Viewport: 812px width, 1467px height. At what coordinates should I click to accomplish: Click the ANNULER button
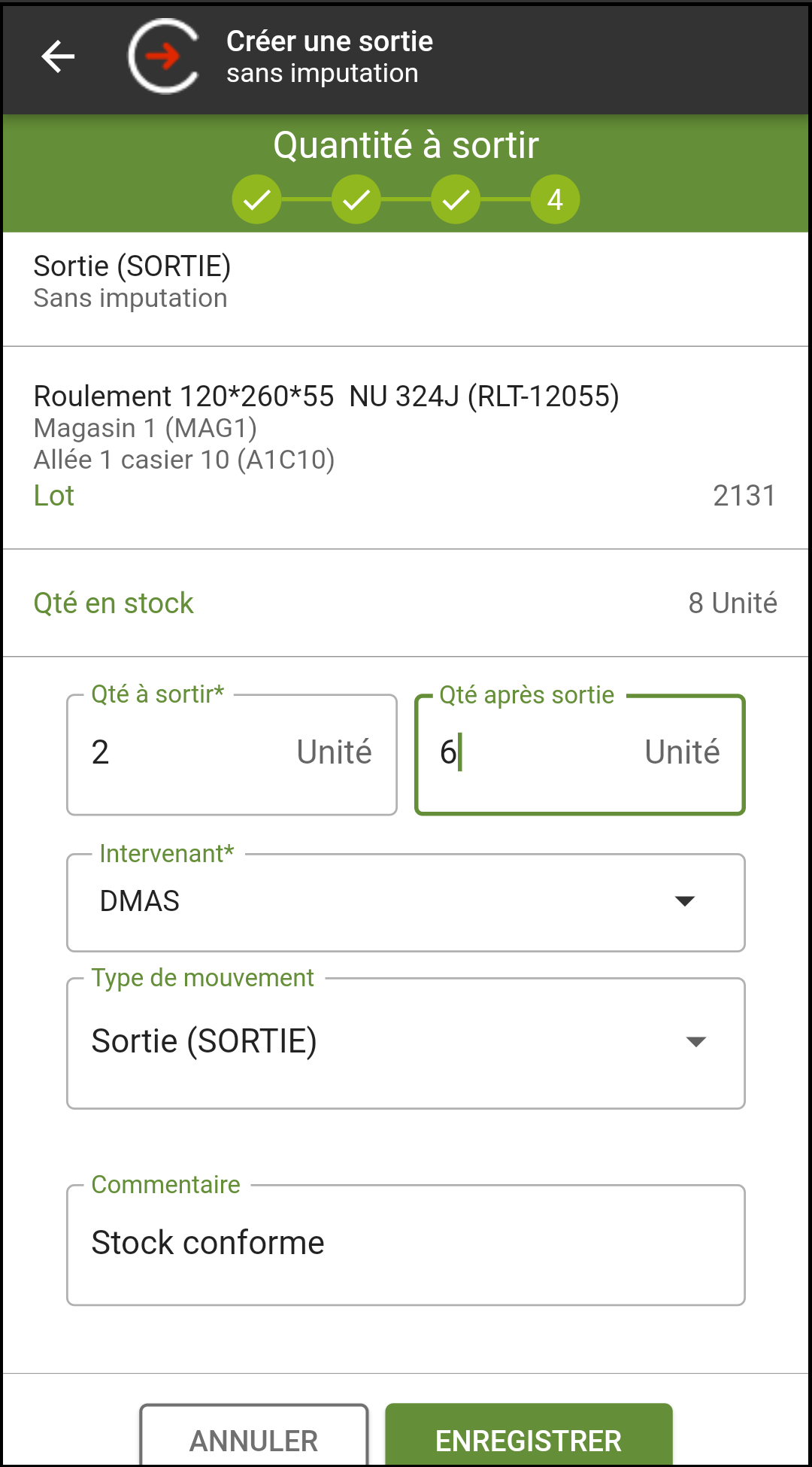(254, 1435)
